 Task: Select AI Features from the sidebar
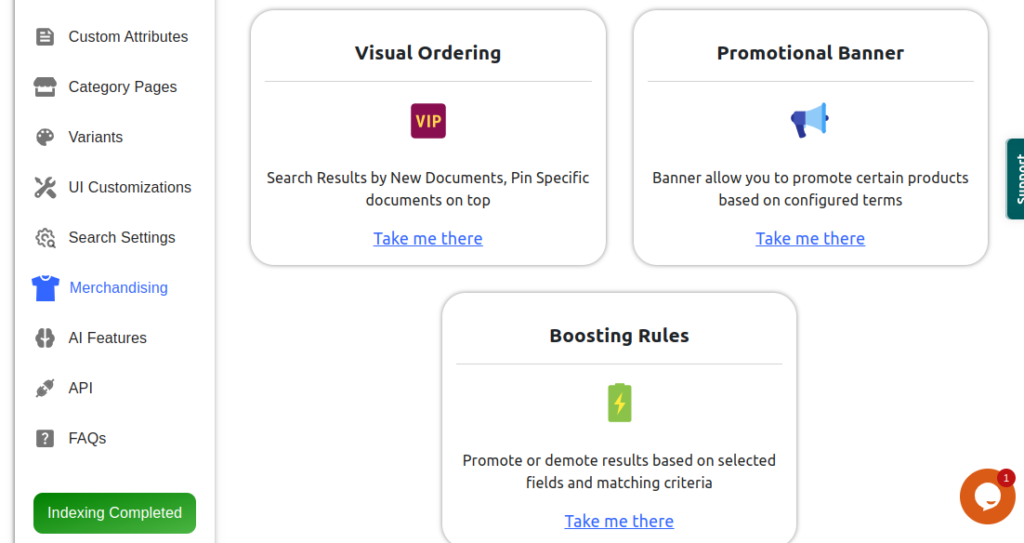[x=108, y=338]
